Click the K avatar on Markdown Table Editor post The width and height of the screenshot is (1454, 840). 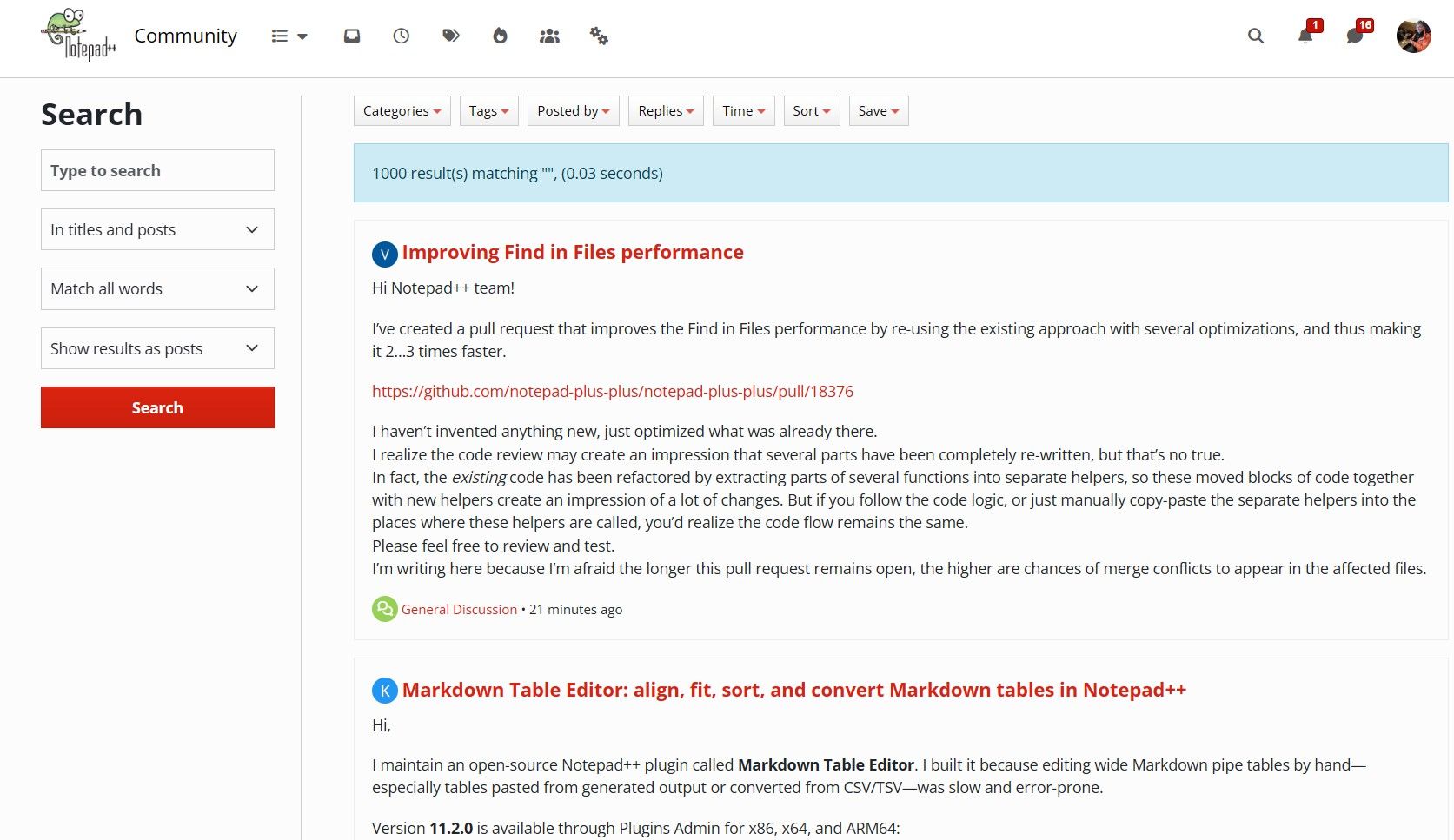coord(385,691)
